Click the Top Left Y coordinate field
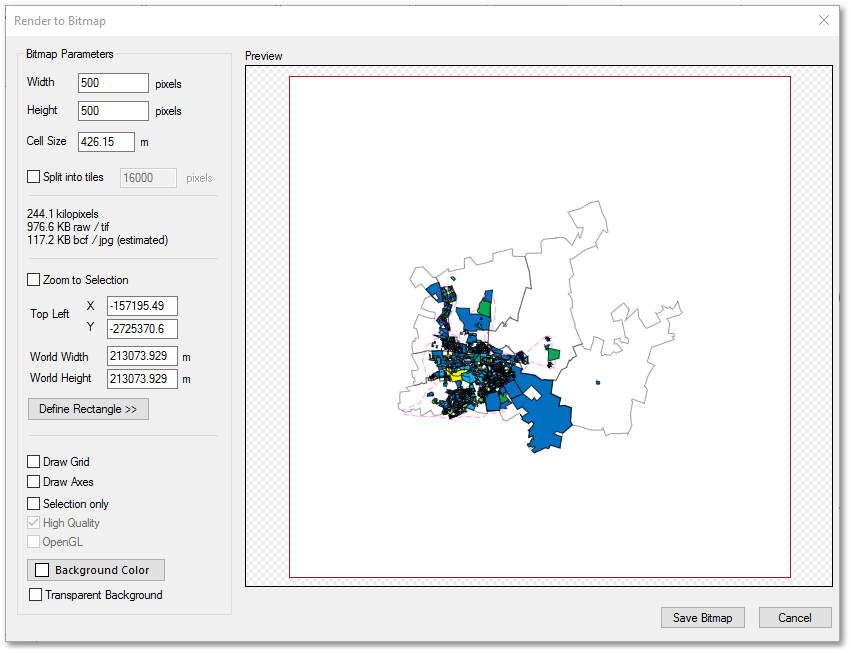Screen dimensions: 851x653 tap(142, 329)
